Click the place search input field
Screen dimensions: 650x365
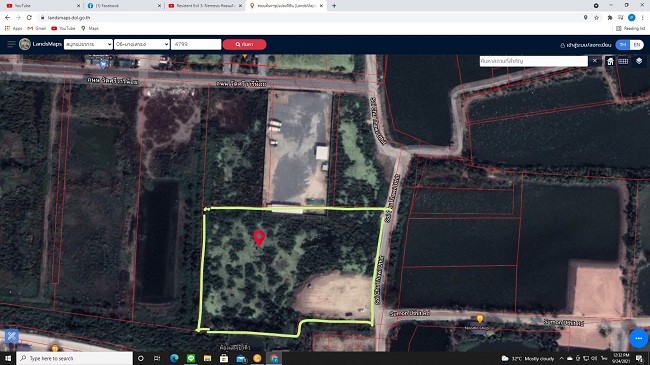(x=534, y=61)
